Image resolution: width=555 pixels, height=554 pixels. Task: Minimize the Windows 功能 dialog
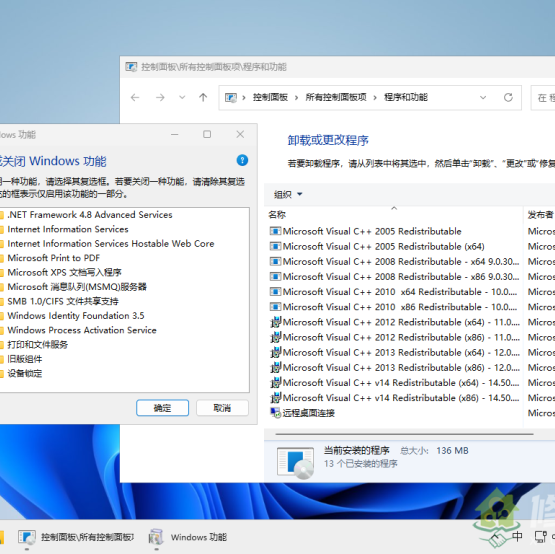click(174, 135)
